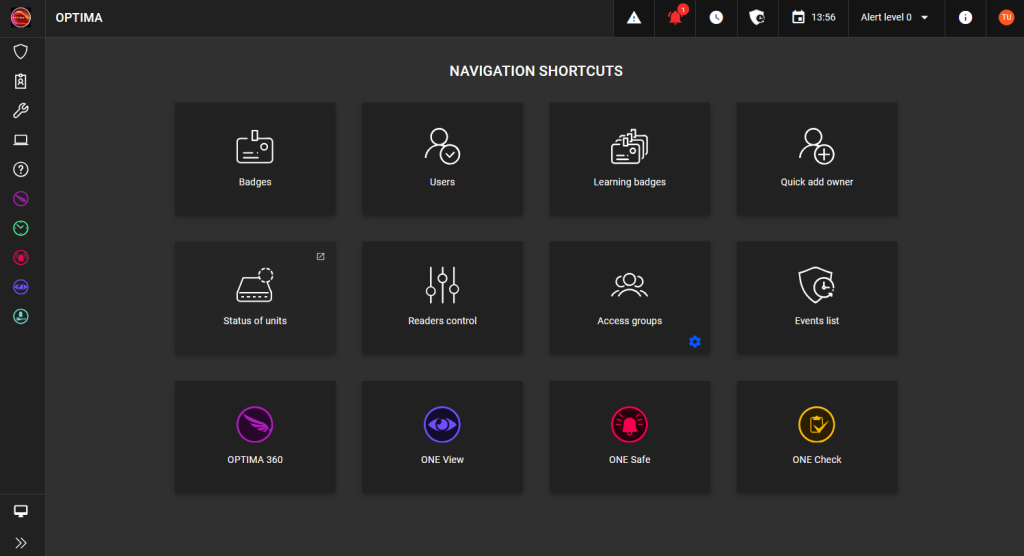Open the shield sidebar menu item

click(x=21, y=52)
